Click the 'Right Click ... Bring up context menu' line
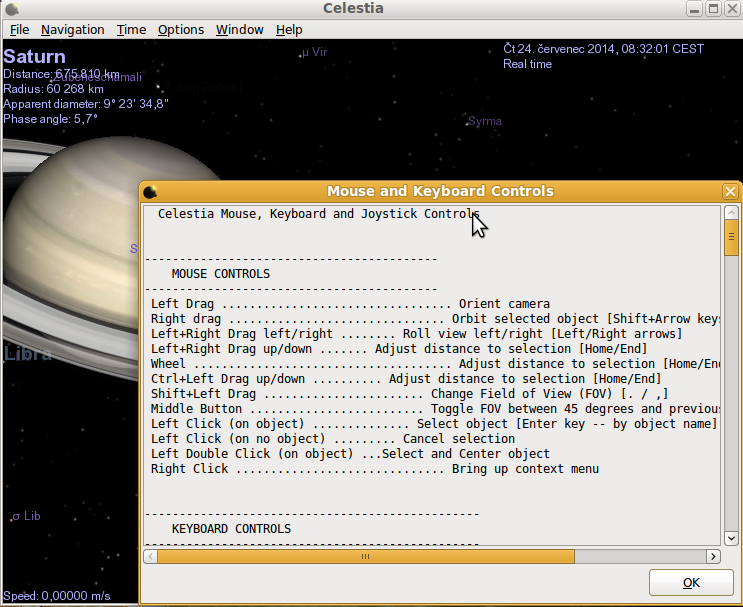Screen dimensions: 743x607 point(375,469)
